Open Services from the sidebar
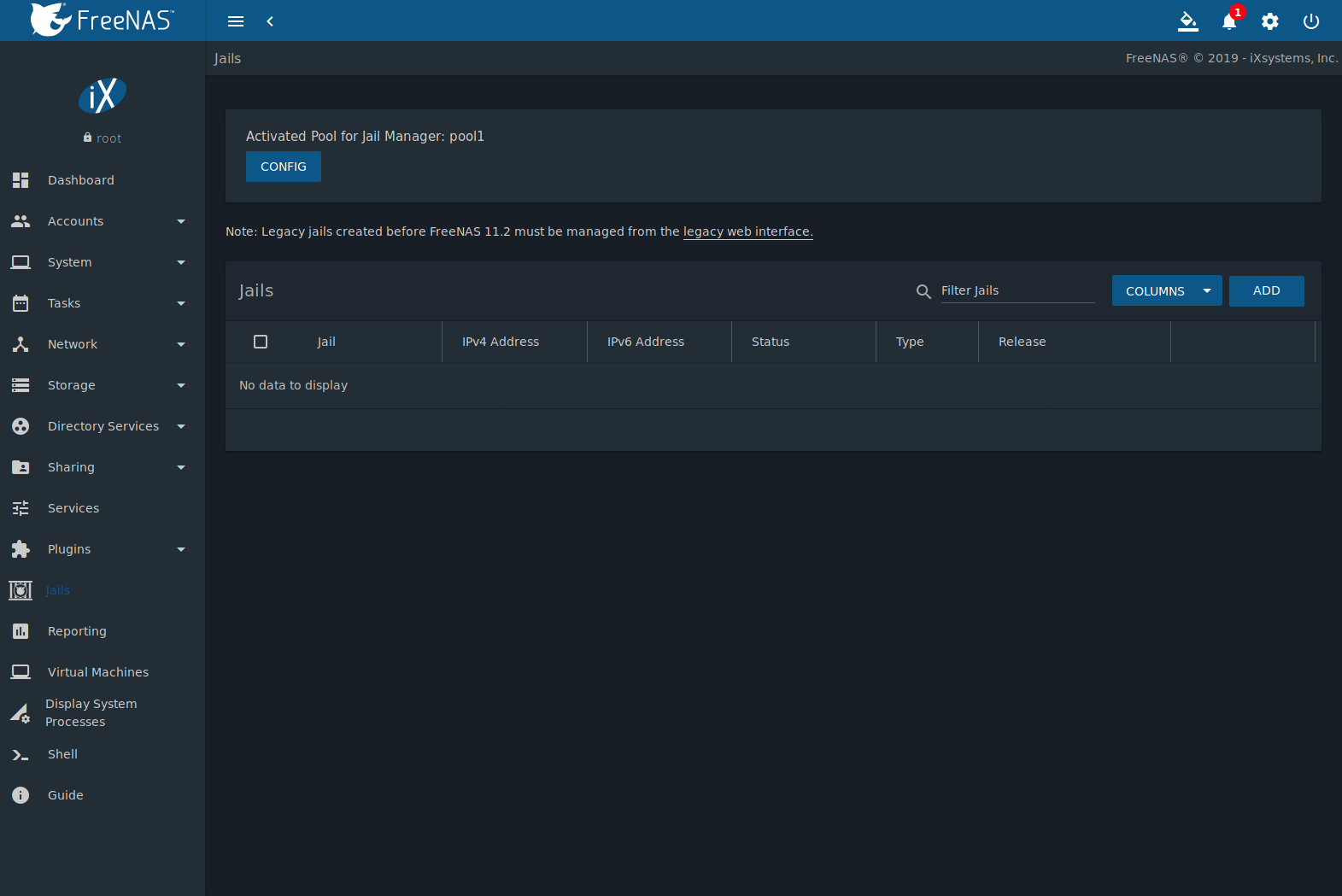This screenshot has height=896, width=1342. pos(73,508)
